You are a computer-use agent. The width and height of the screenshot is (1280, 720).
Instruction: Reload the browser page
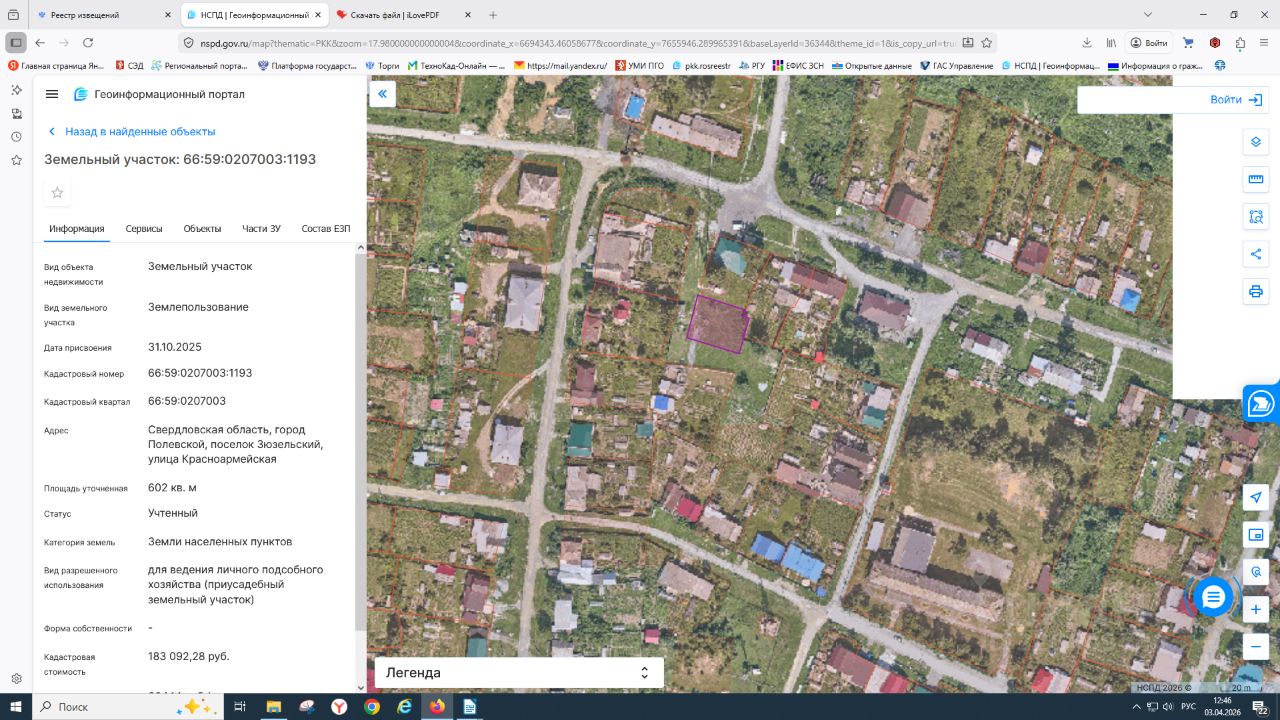coord(88,43)
